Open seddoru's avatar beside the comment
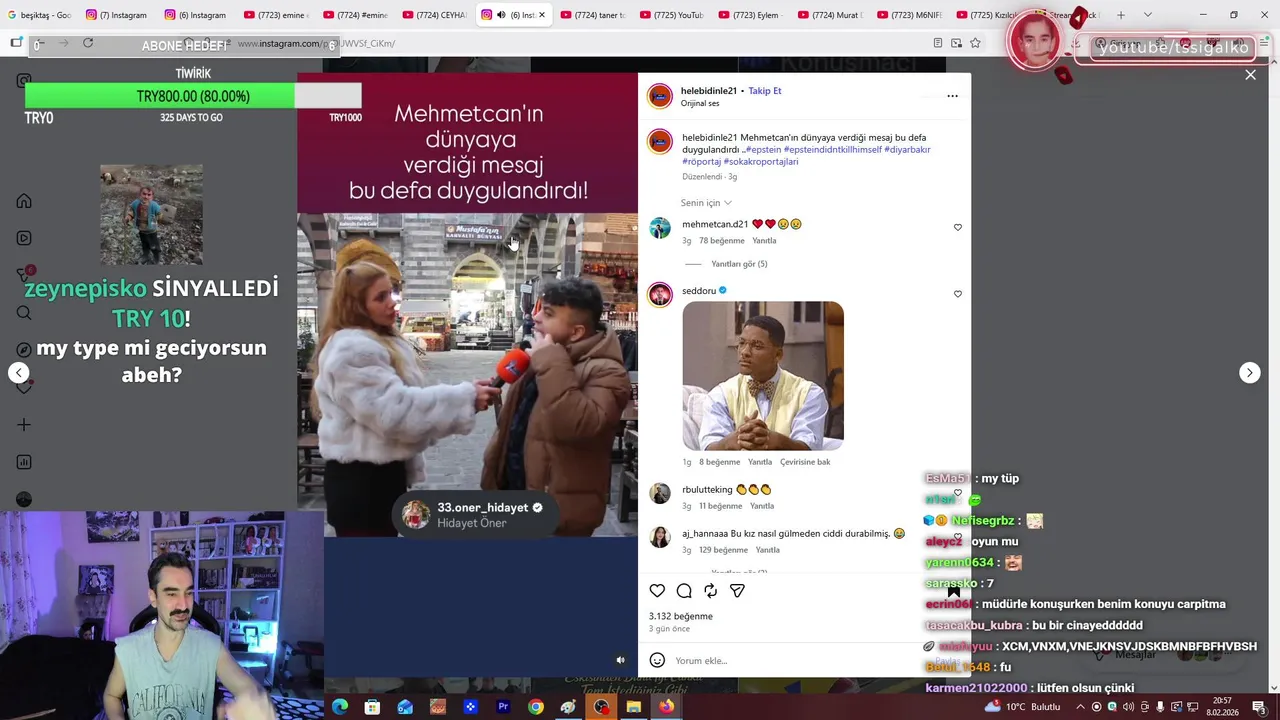 660,294
